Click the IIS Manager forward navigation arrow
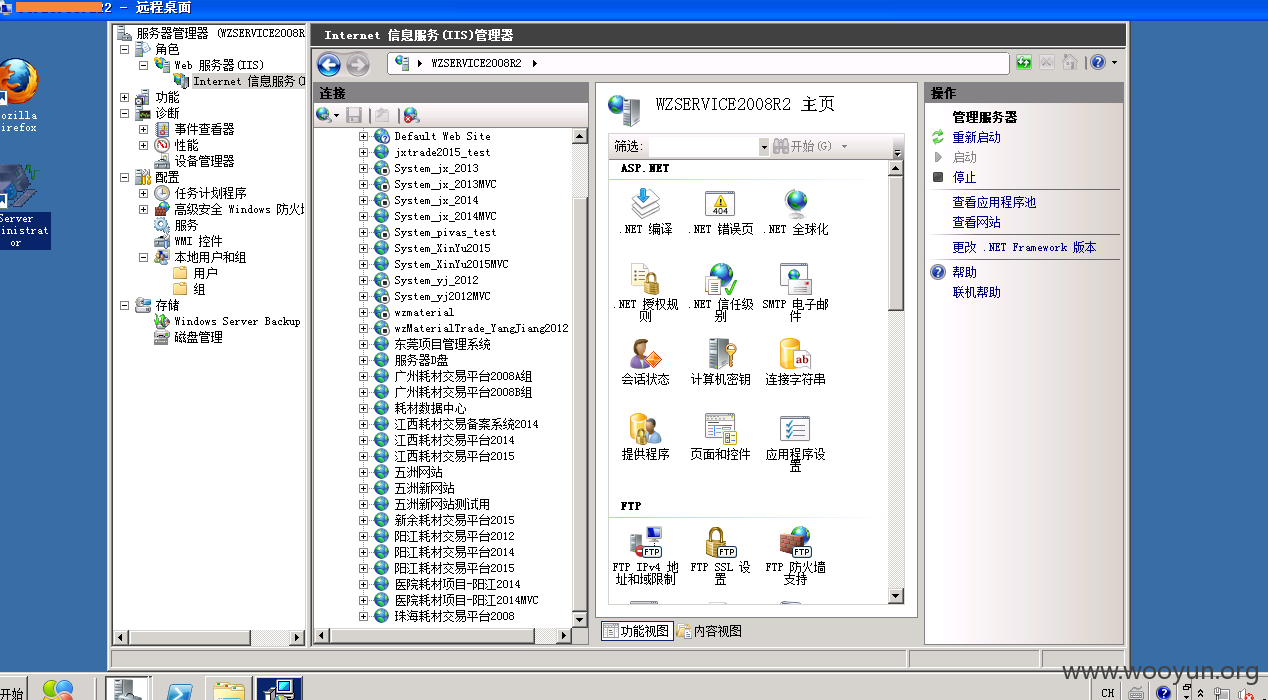The image size is (1268, 700). (x=358, y=64)
